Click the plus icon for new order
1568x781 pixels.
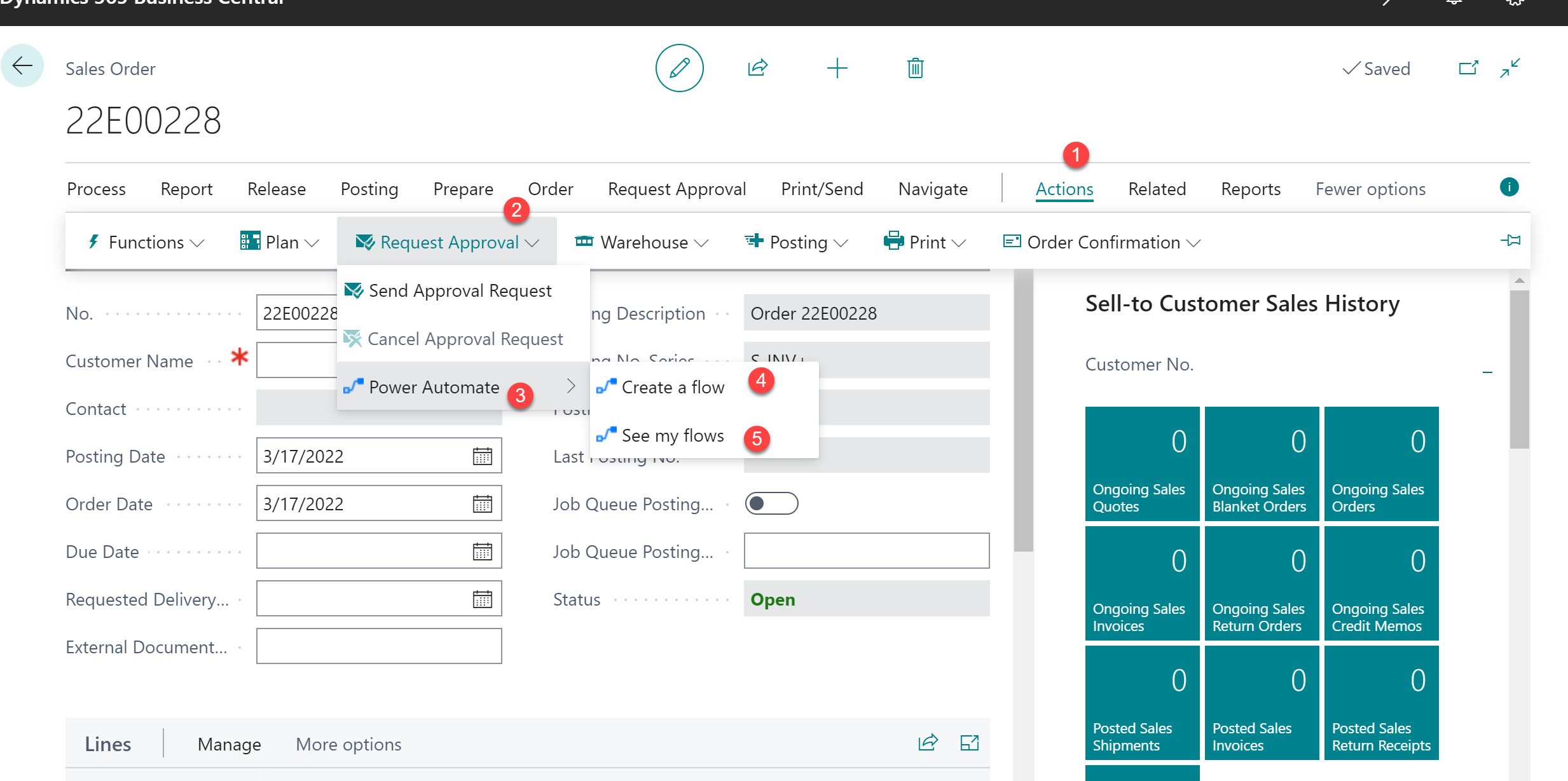(x=837, y=68)
